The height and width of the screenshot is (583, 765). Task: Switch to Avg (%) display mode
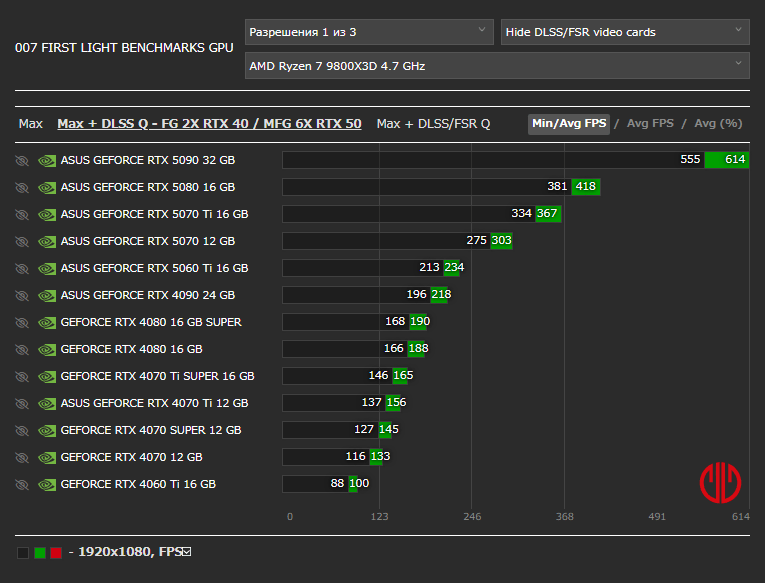click(718, 123)
